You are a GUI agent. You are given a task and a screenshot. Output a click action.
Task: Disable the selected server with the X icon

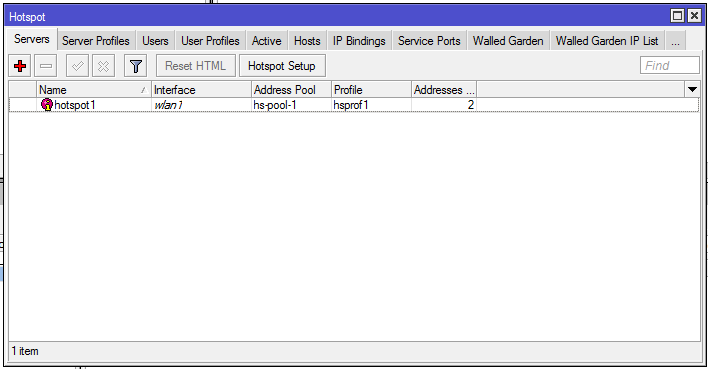tap(103, 66)
